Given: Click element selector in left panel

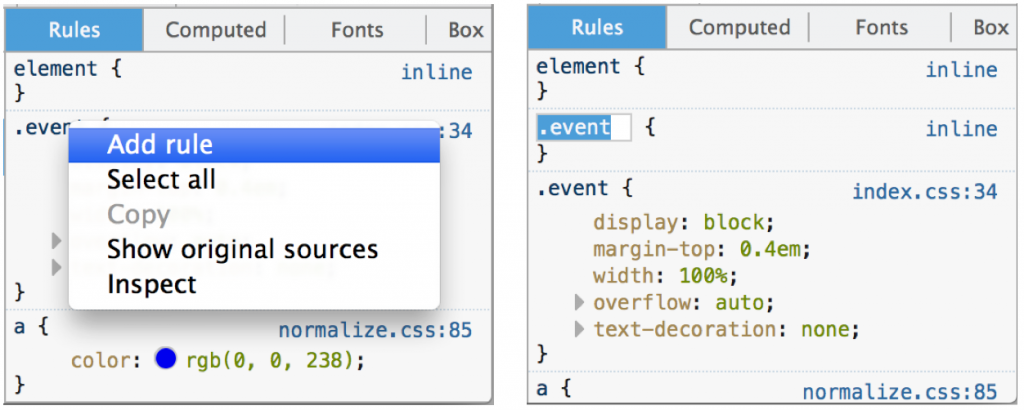Looking at the screenshot, I should (x=56, y=69).
